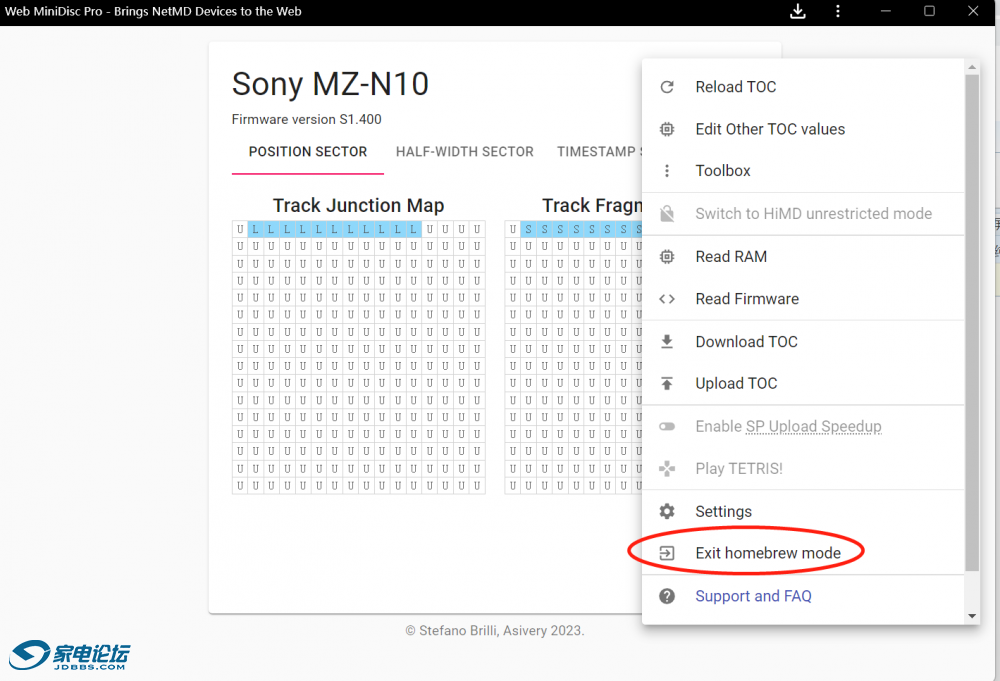Click the Reload TOC refresh icon
The width and height of the screenshot is (1000, 681).
[667, 87]
